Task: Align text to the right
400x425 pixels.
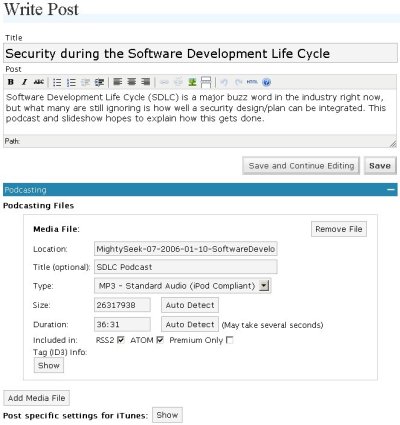Action: 146,82
